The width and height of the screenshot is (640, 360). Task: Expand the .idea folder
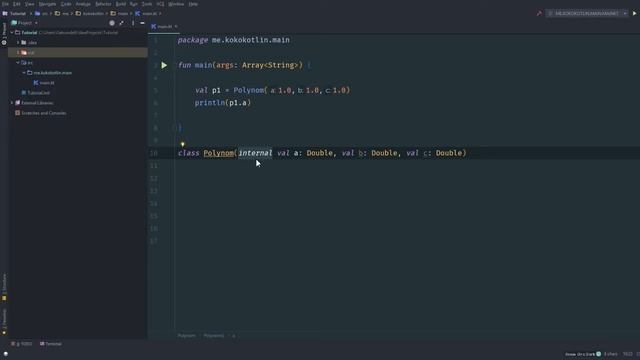tap(18, 42)
